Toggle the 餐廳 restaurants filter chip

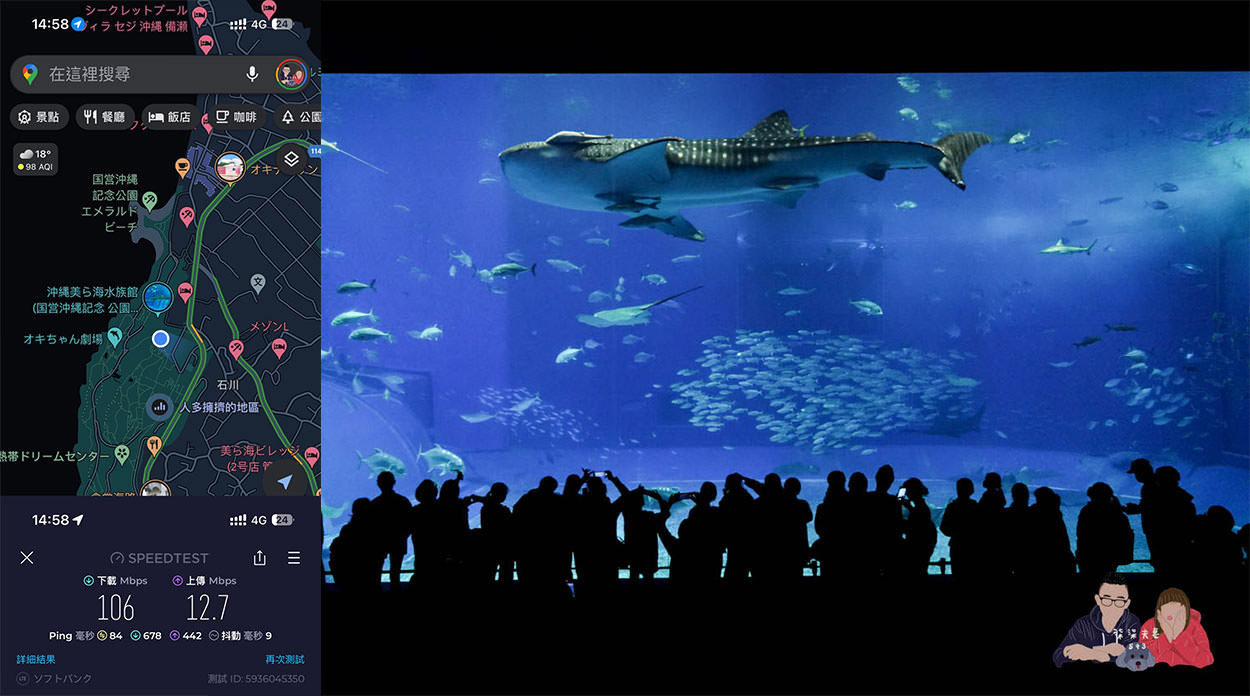point(104,116)
